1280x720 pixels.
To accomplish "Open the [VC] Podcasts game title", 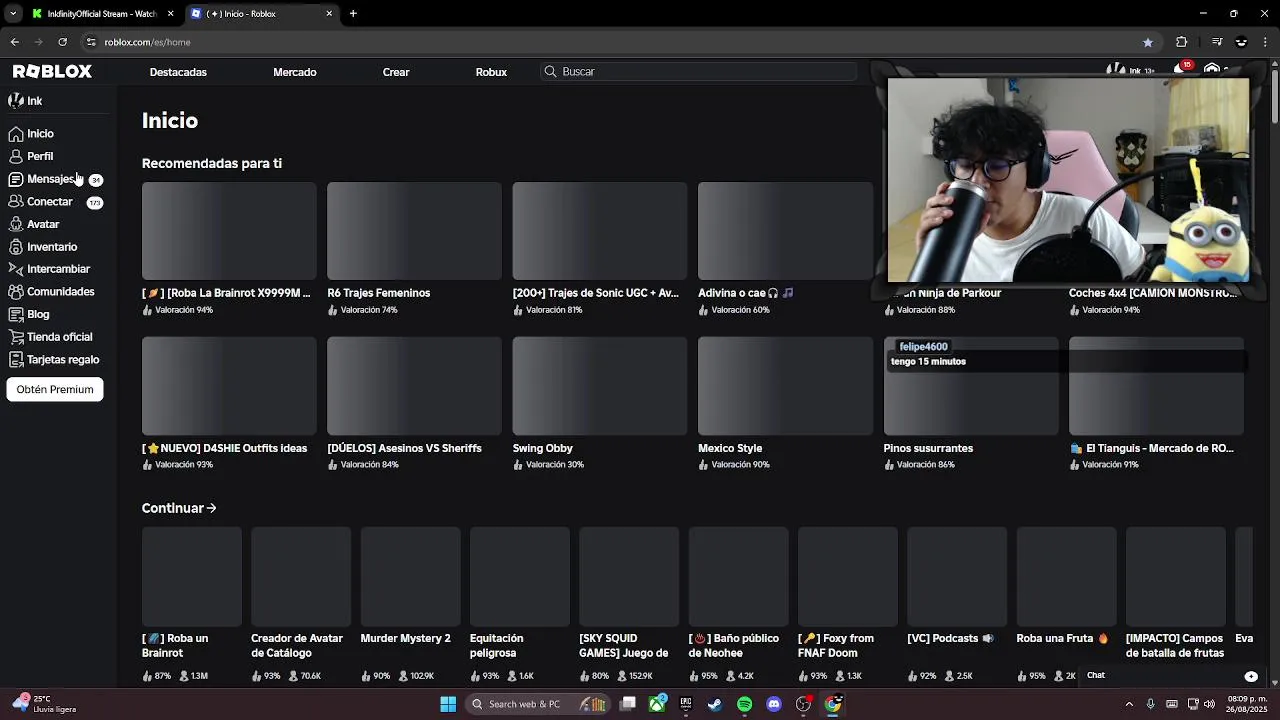I will click(x=950, y=638).
